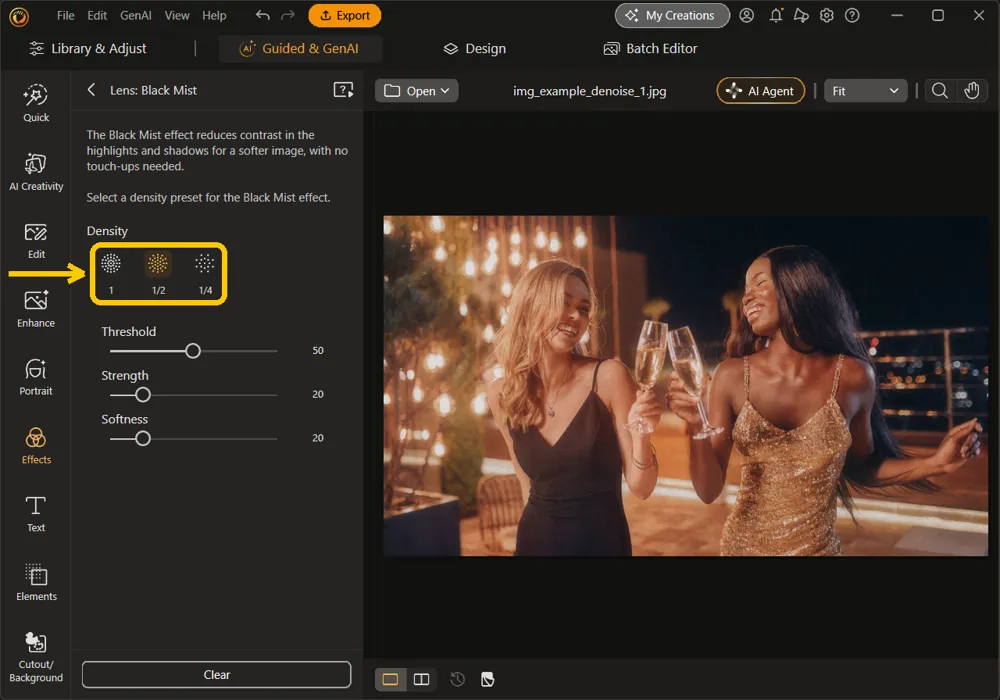The height and width of the screenshot is (700, 1000).
Task: Open the Quick tools panel
Action: tap(36, 103)
